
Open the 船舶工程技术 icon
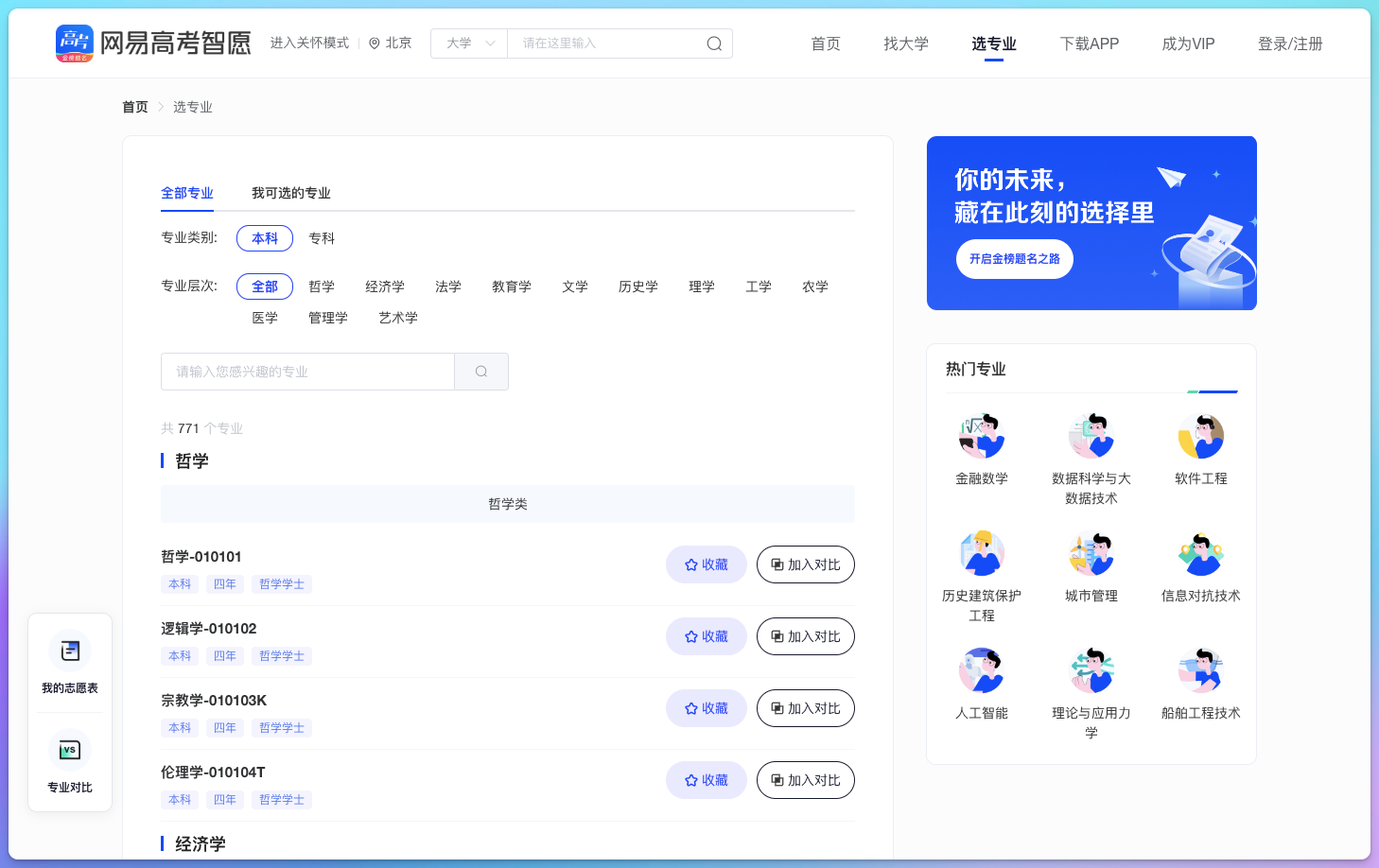point(1201,671)
